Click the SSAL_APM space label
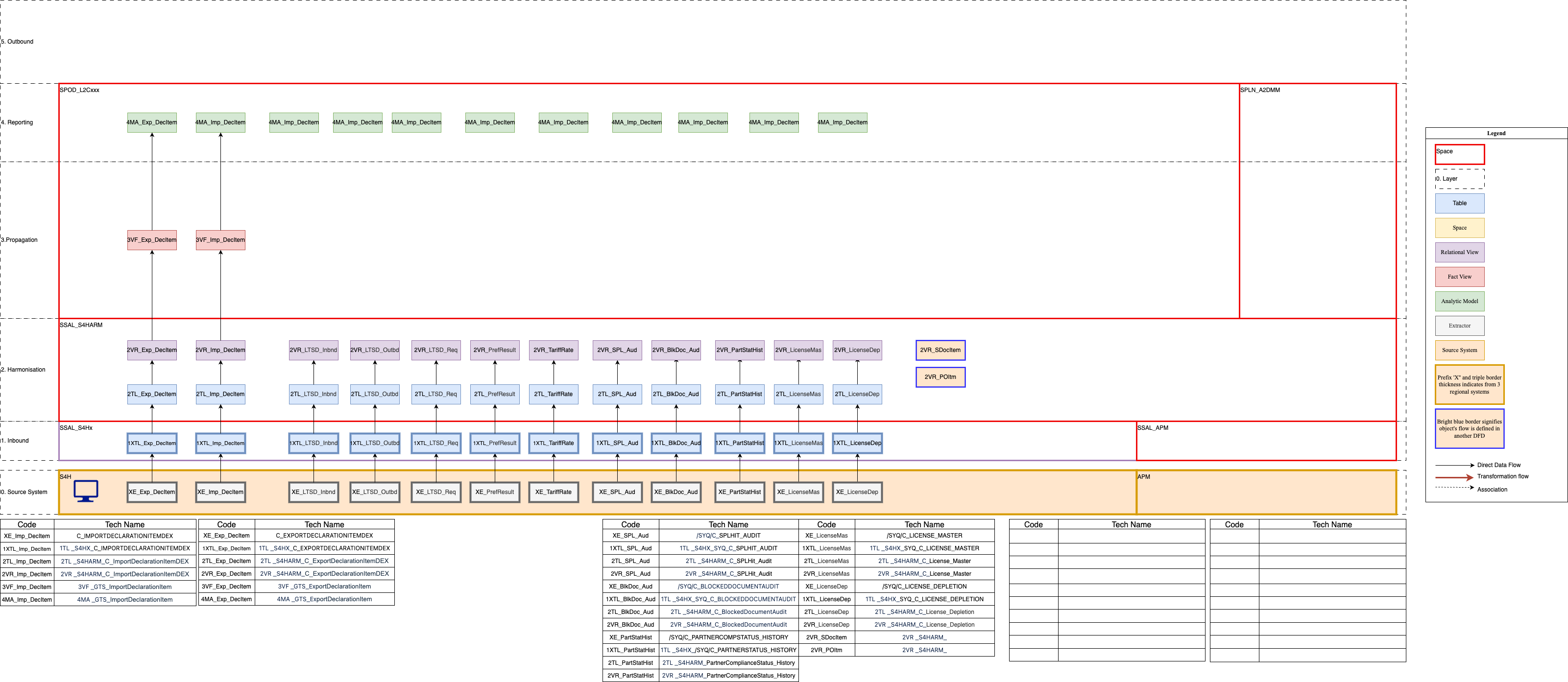Screen dimensions: 1568x682 [x=1152, y=428]
